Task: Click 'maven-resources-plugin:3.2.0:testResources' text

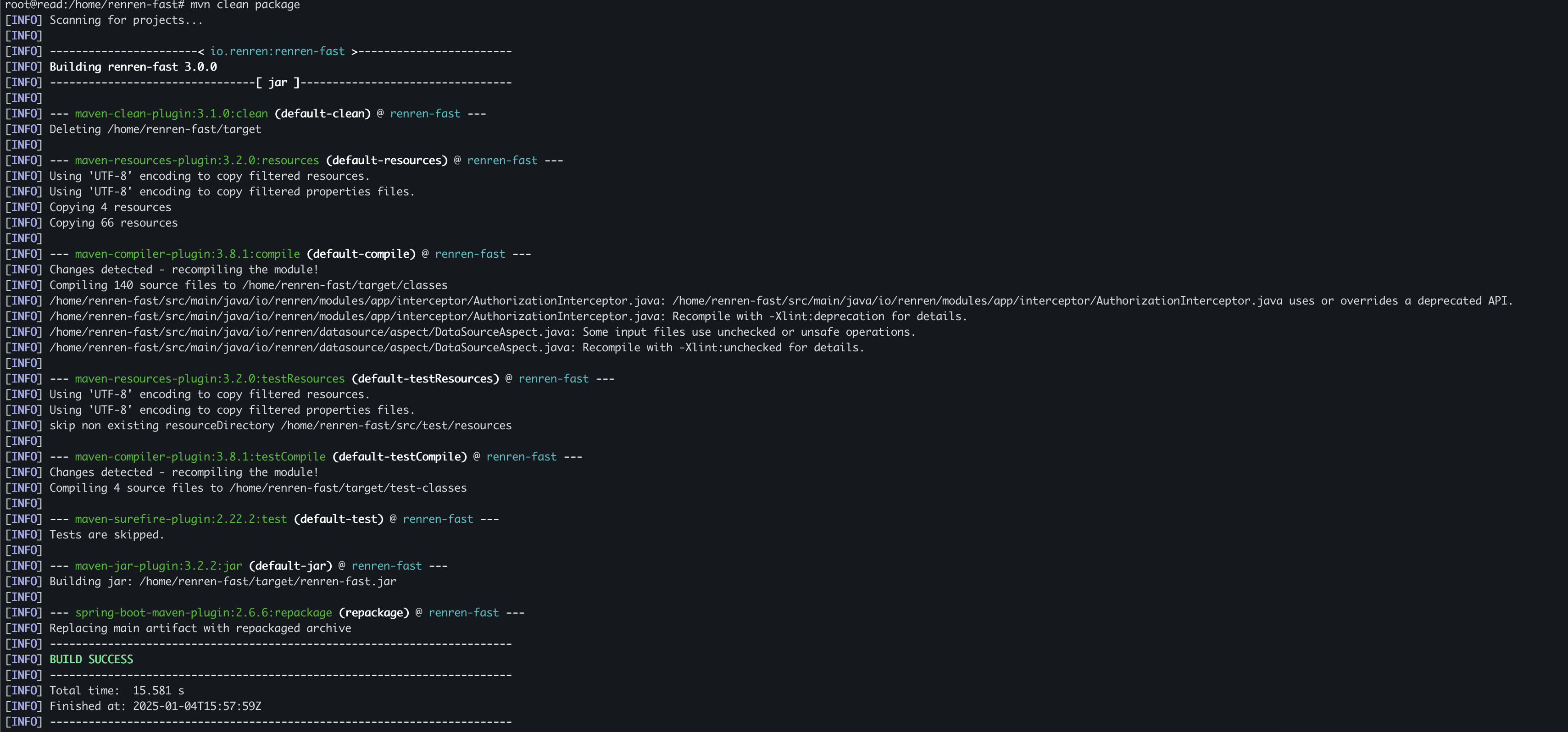Action: [x=209, y=378]
